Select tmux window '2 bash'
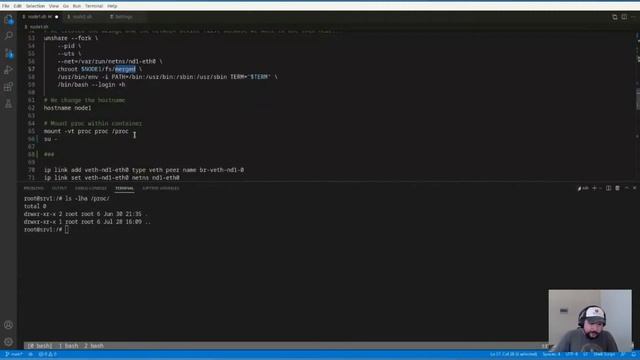 (94, 346)
